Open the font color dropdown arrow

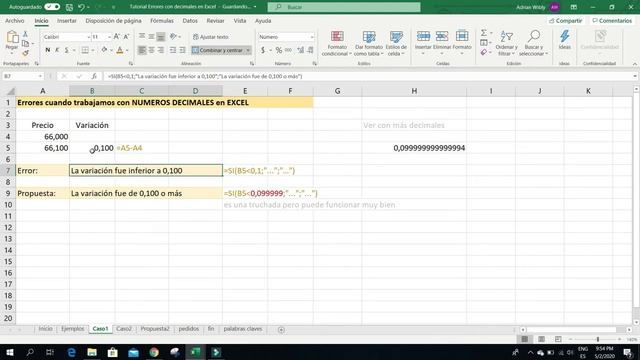coord(127,50)
